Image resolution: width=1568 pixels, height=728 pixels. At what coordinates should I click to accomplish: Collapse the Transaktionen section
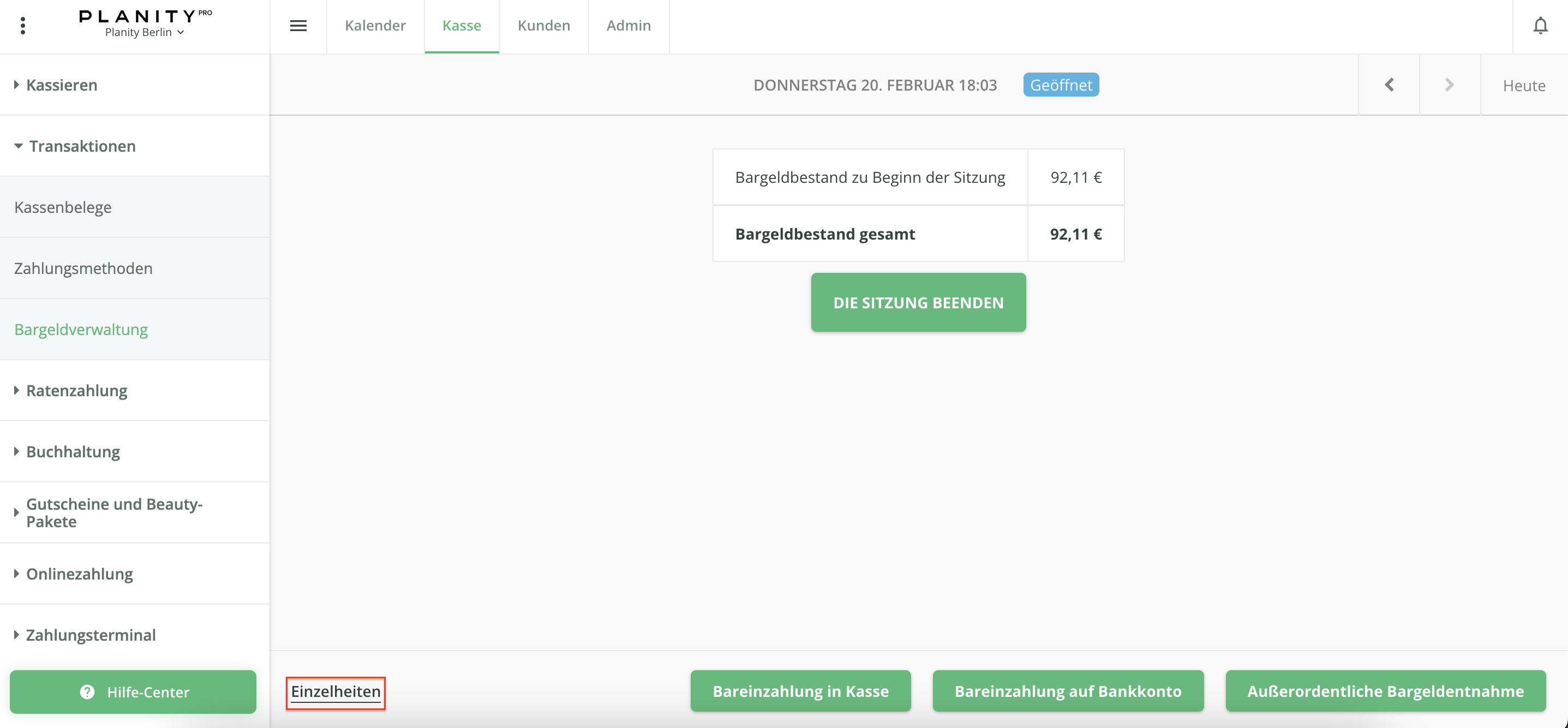tap(82, 146)
